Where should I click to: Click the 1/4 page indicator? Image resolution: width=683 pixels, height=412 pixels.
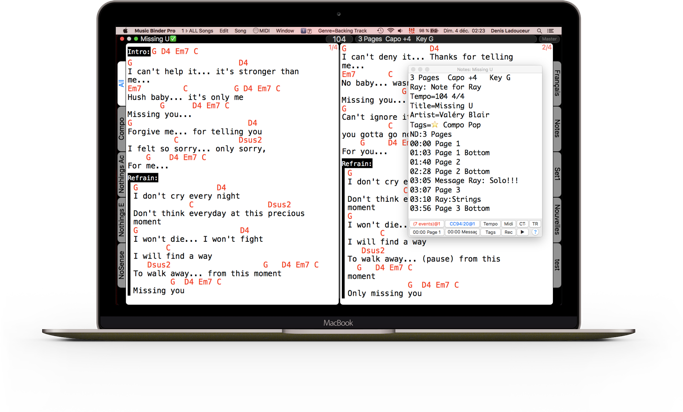[x=333, y=47]
